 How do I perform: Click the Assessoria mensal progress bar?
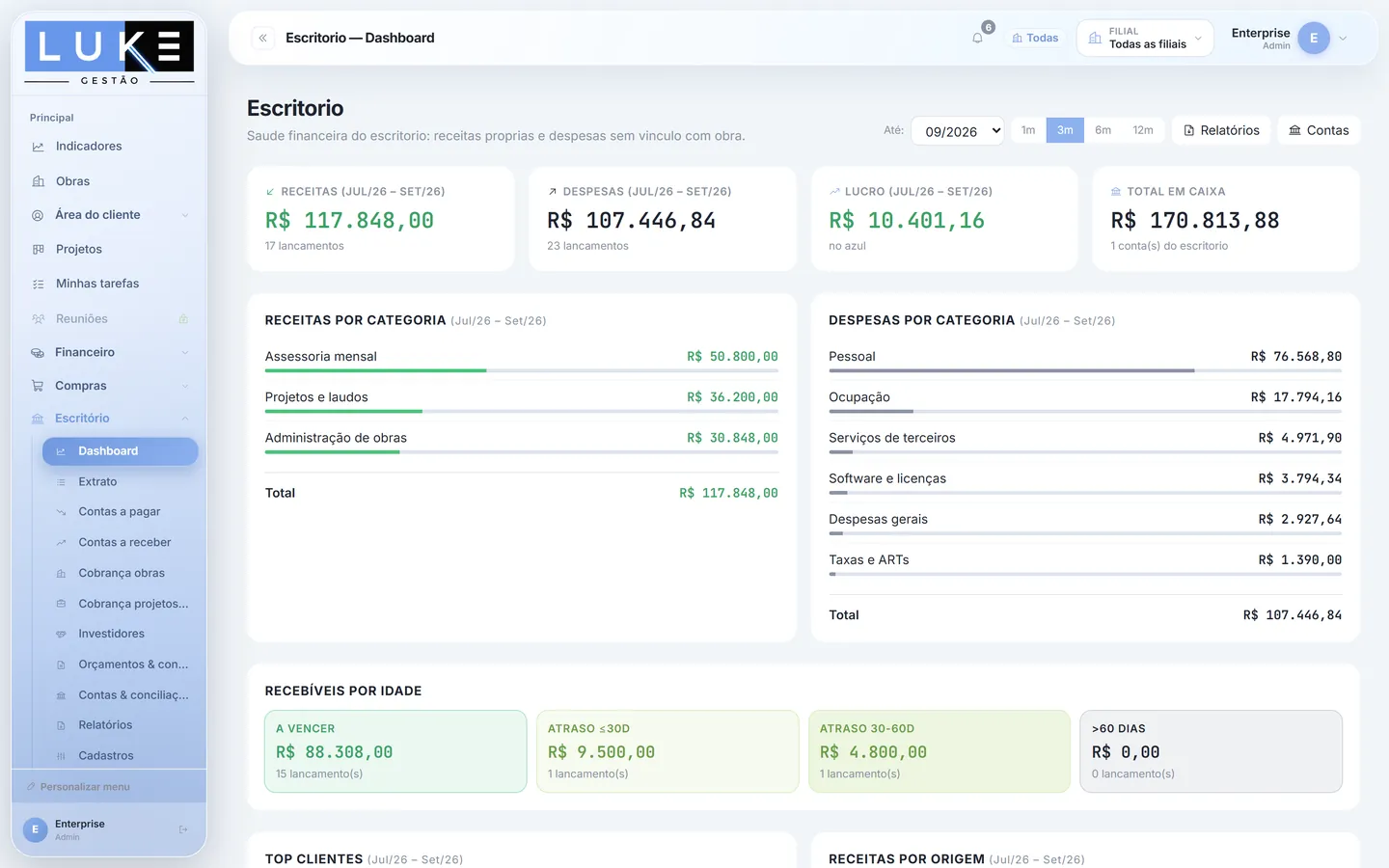521,370
